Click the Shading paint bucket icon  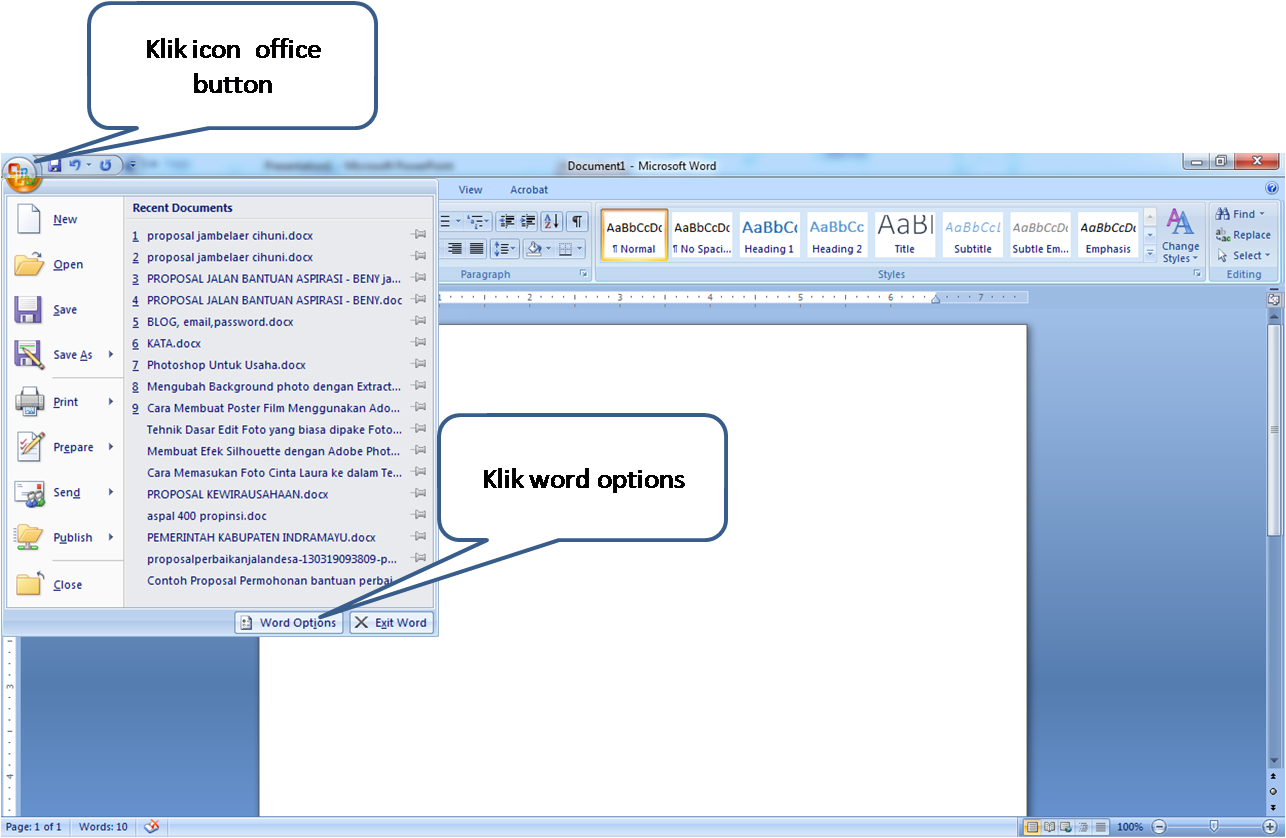(534, 248)
